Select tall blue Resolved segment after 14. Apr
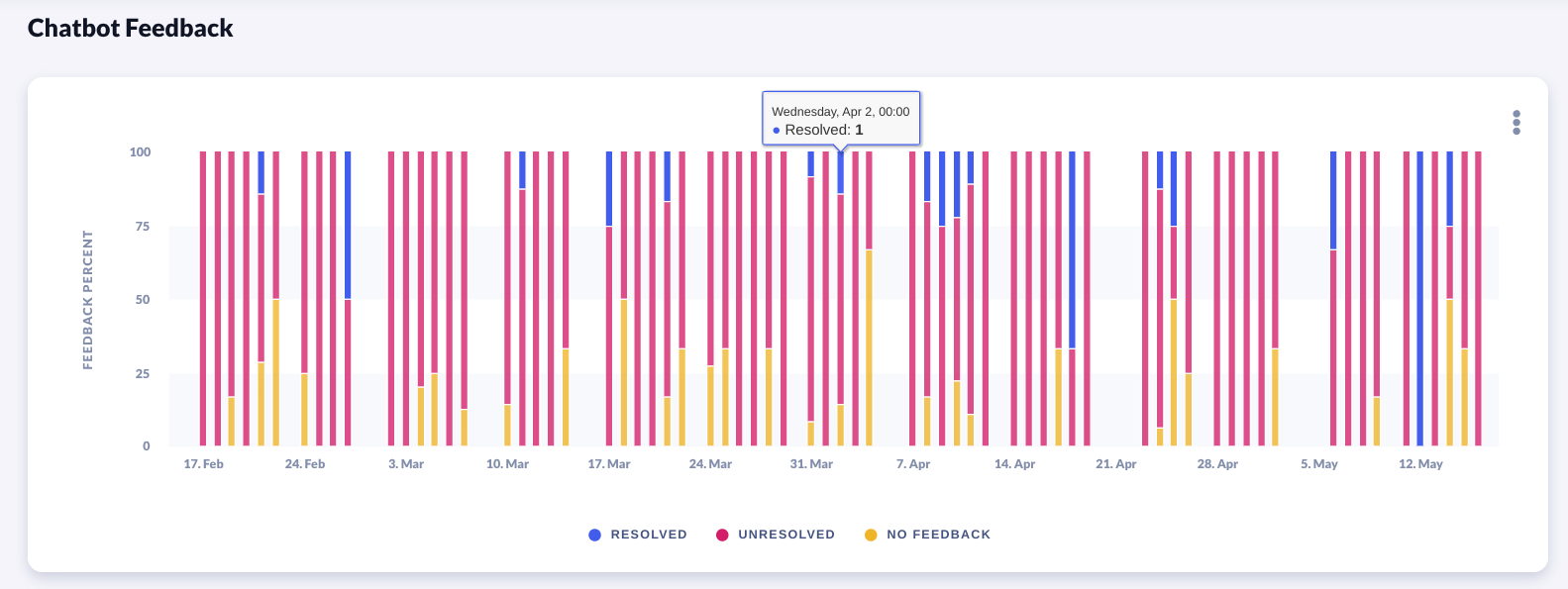 (x=1072, y=247)
